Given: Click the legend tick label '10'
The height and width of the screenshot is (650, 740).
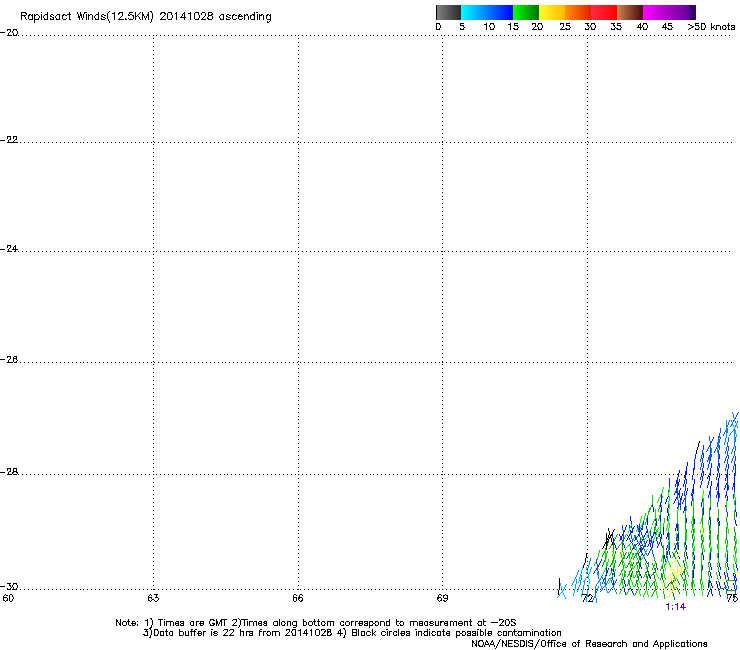Looking at the screenshot, I should click(489, 27).
